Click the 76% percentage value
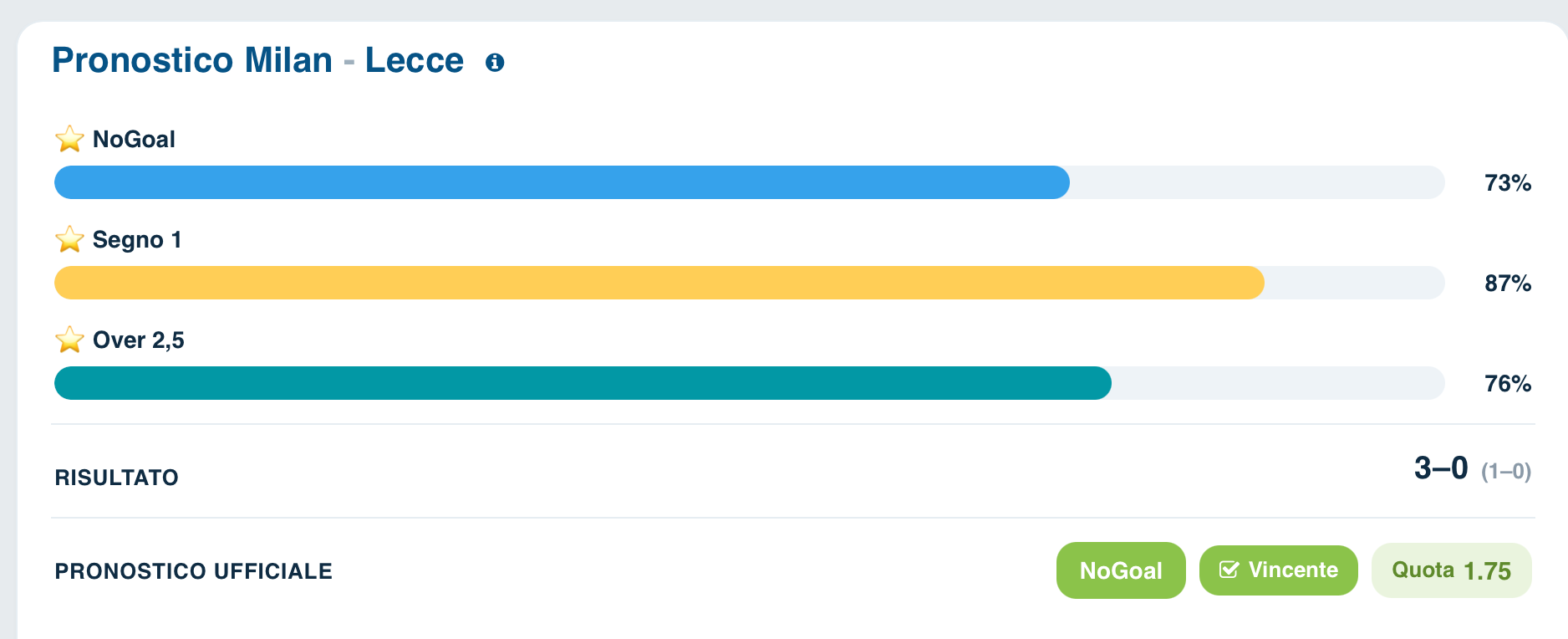 (x=1508, y=384)
